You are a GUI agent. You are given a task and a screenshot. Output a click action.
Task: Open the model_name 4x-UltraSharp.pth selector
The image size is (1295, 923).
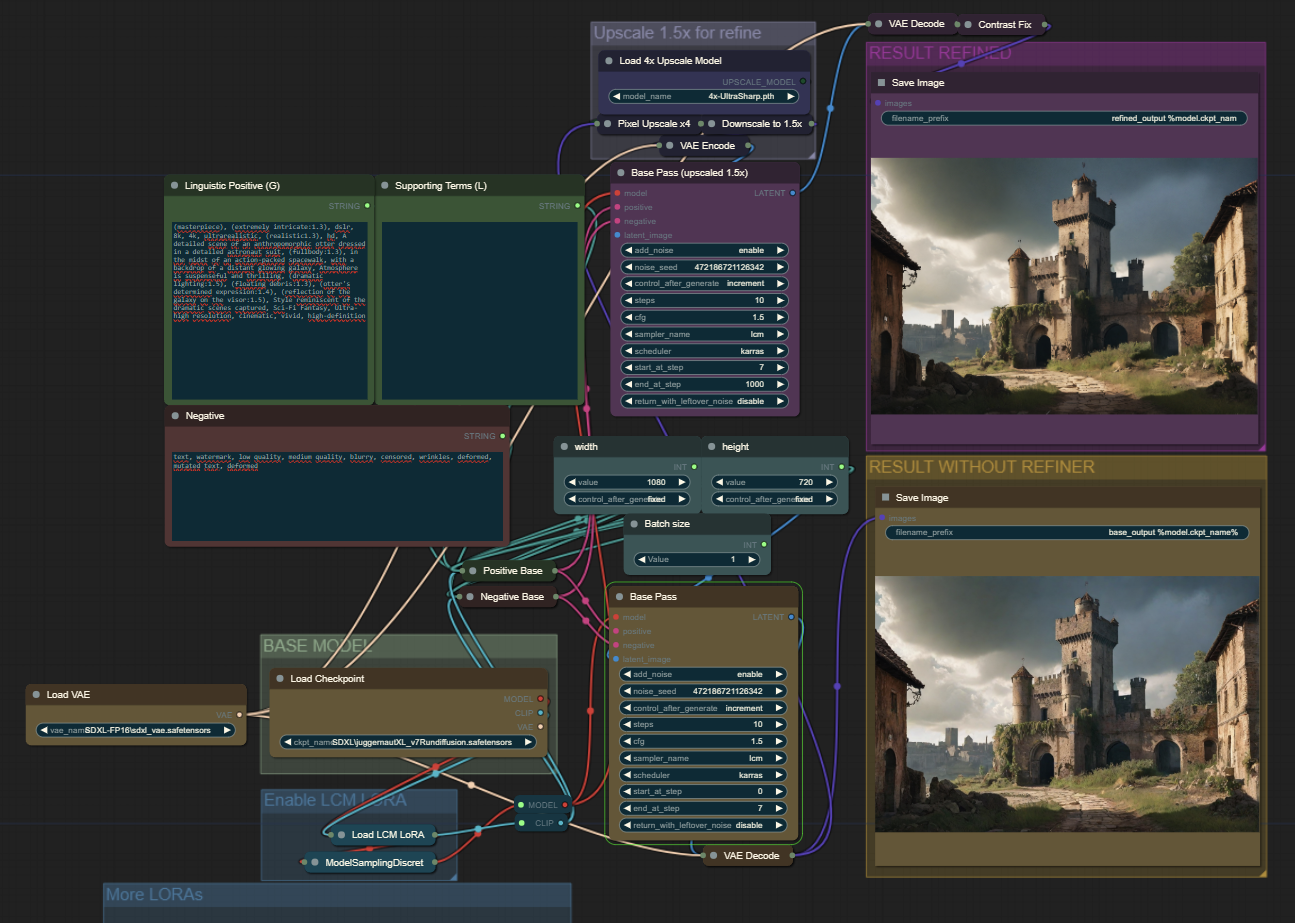pos(704,97)
